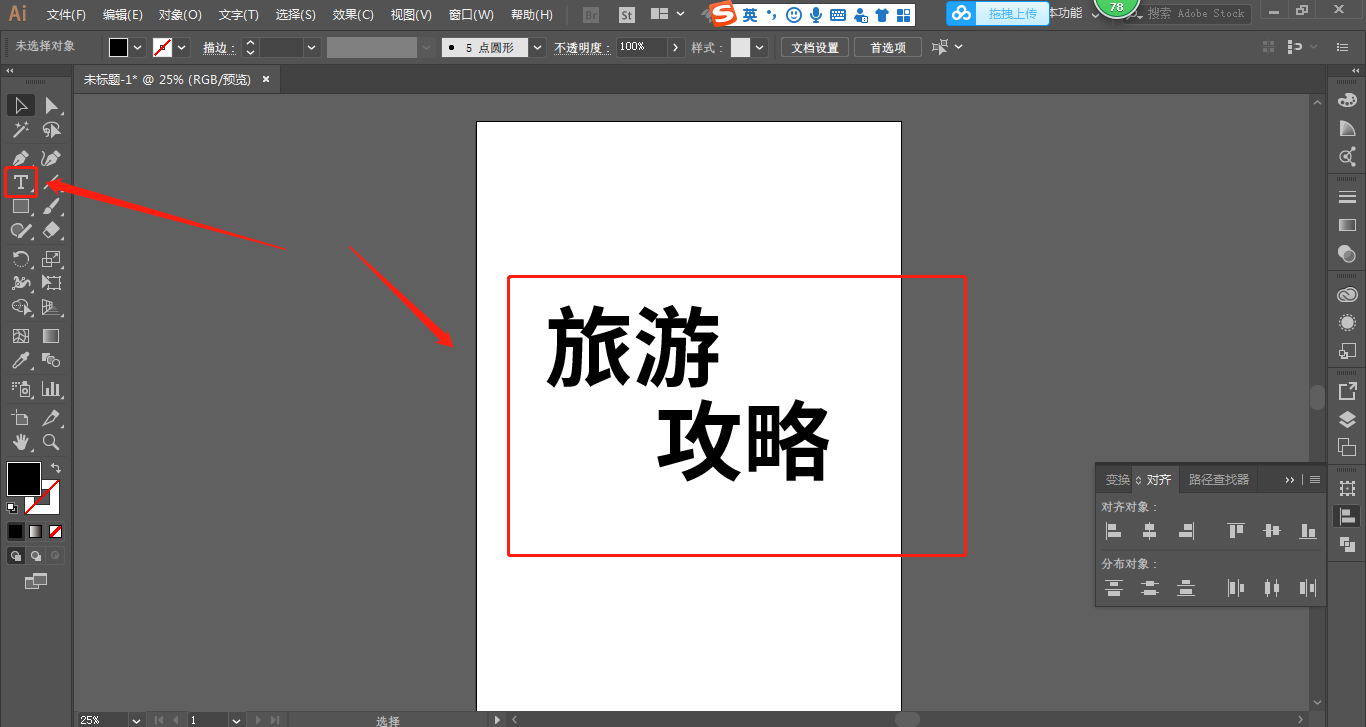The width and height of the screenshot is (1366, 727).
Task: Open the Color panel palette icon
Action: [1347, 100]
